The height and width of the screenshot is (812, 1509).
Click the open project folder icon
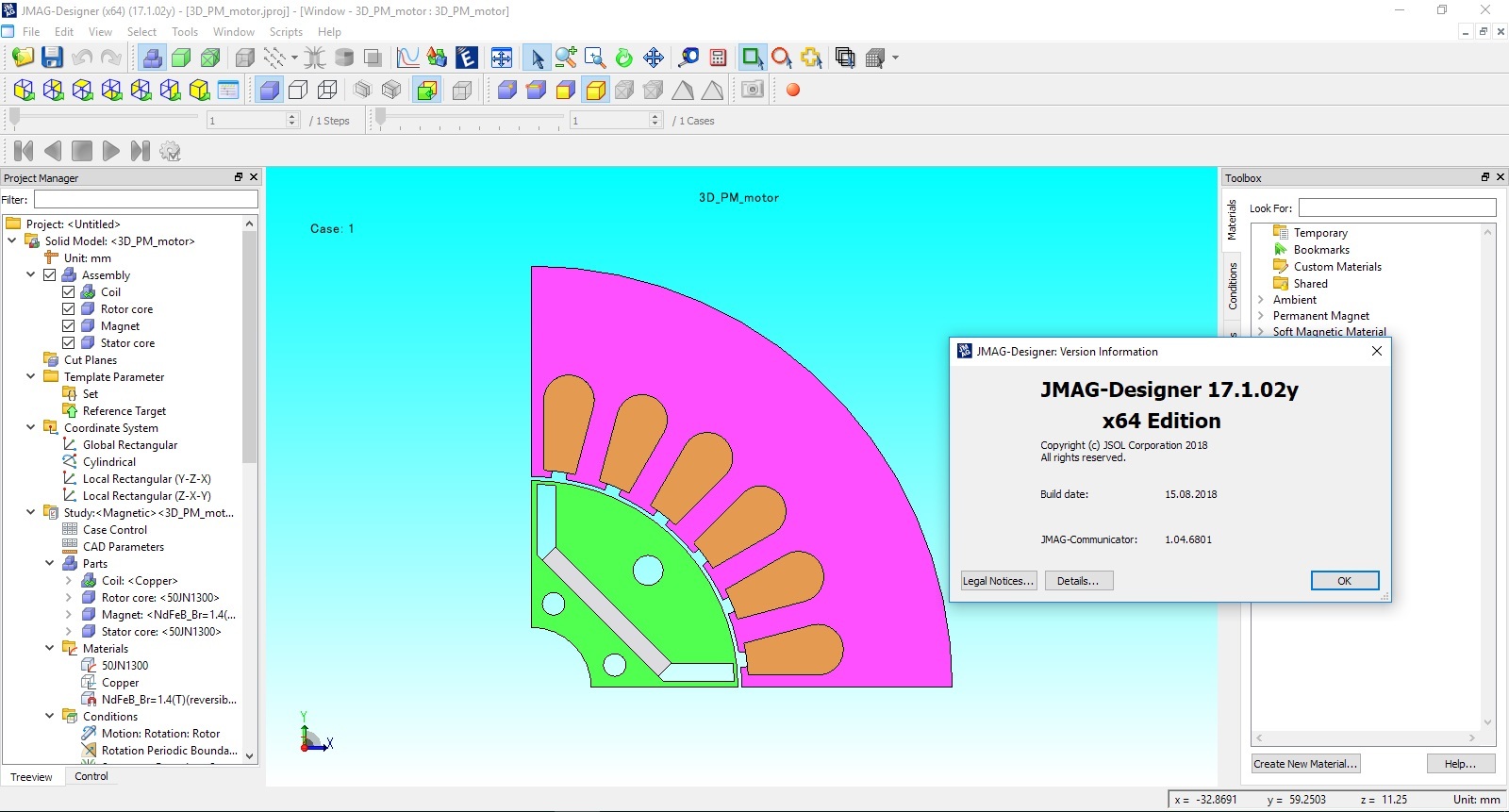(23, 58)
